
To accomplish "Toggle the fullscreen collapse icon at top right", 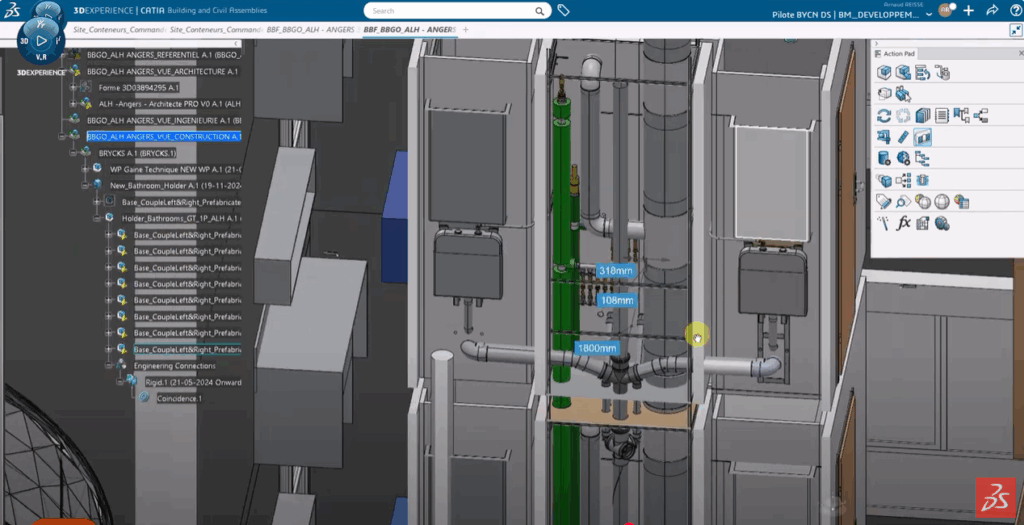I will point(1015,30).
